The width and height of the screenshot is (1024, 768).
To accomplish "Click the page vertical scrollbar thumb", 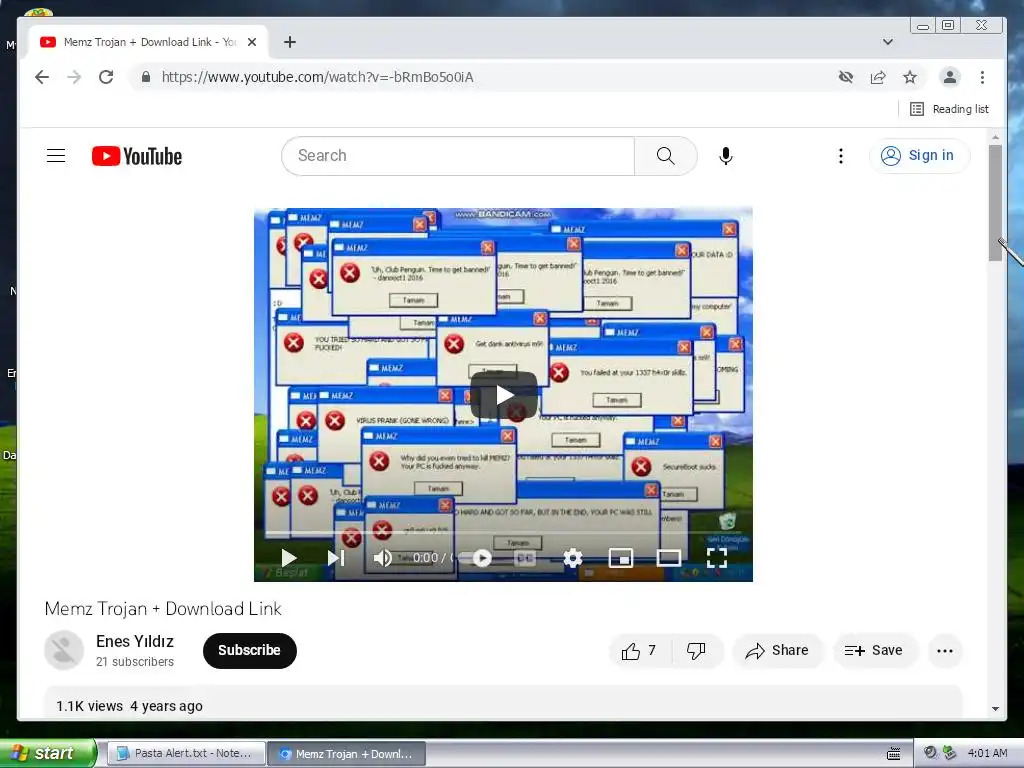I will [995, 202].
